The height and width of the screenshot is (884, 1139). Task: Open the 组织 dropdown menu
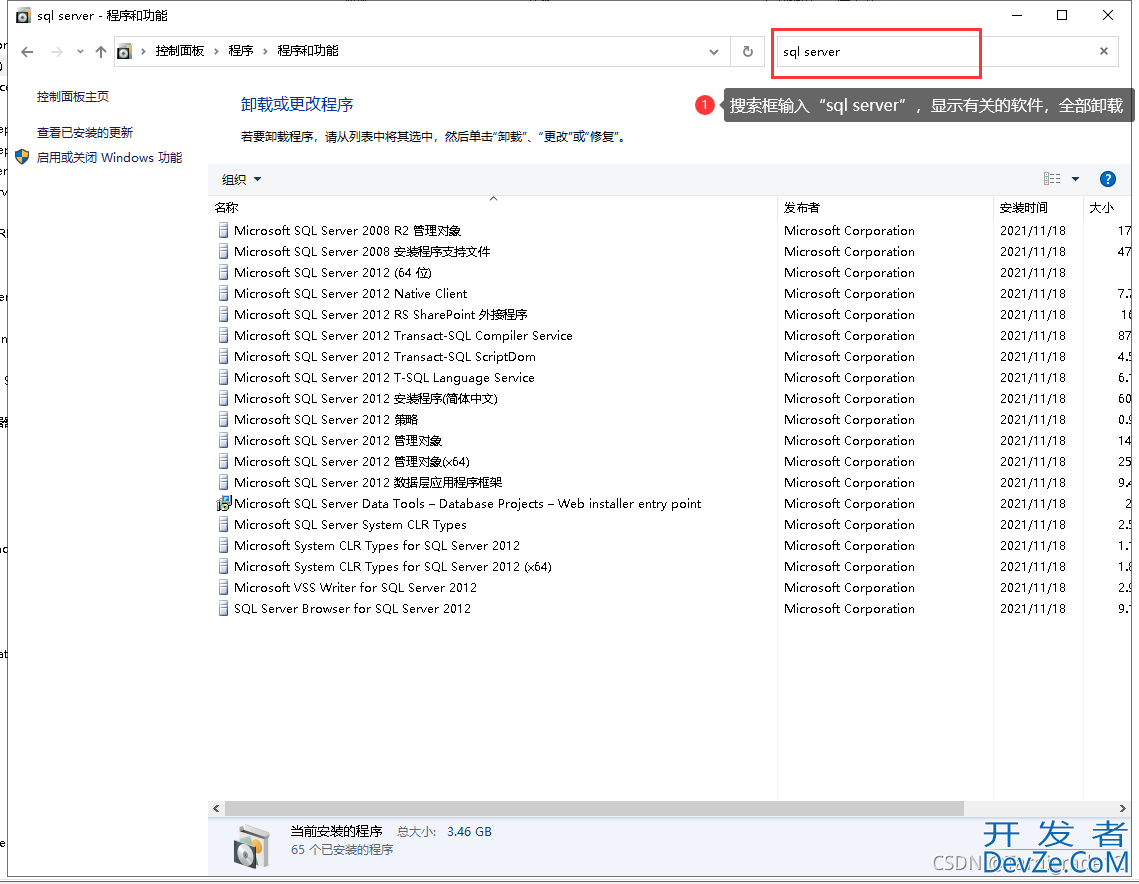pos(241,179)
